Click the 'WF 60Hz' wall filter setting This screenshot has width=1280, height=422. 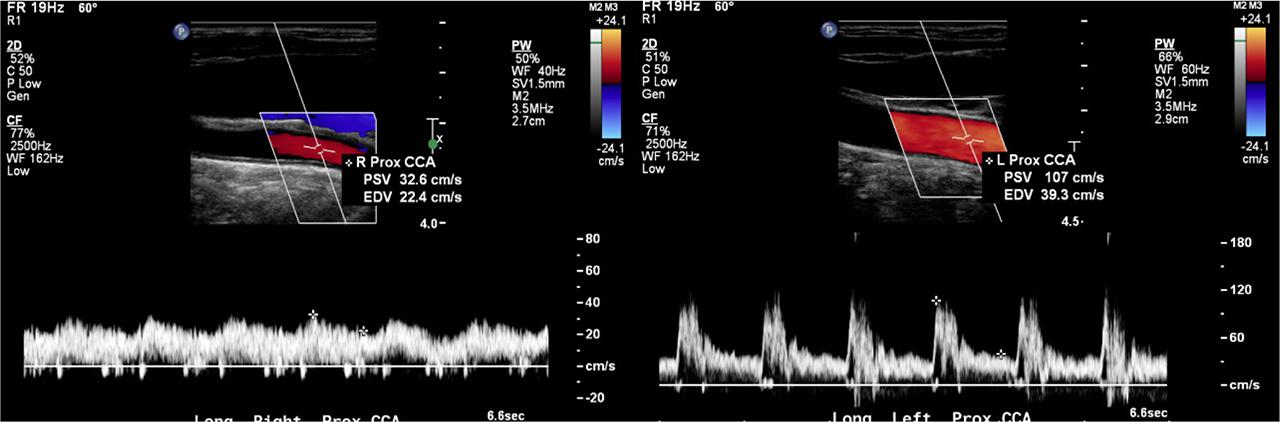[x=1184, y=70]
